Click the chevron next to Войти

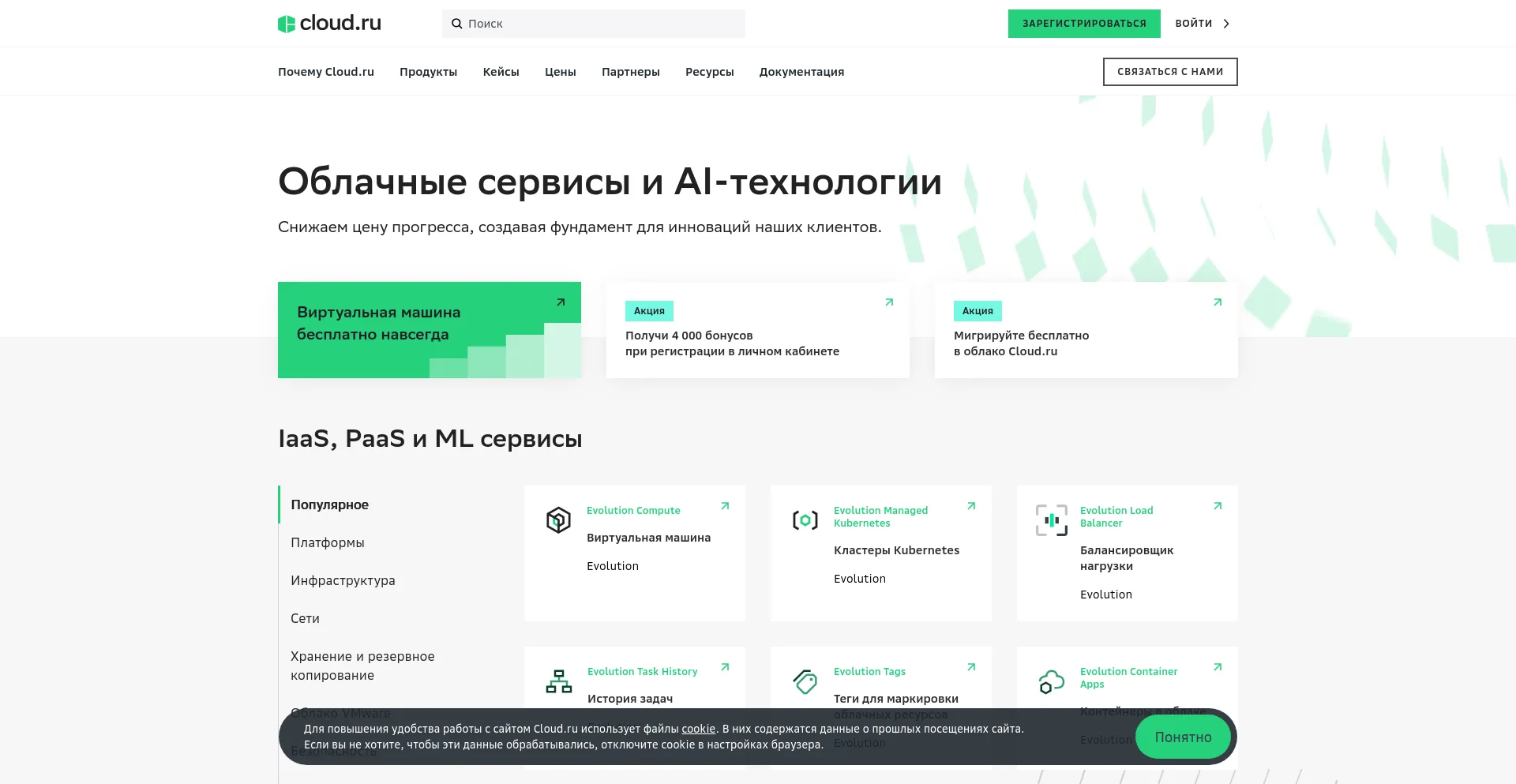pos(1226,24)
